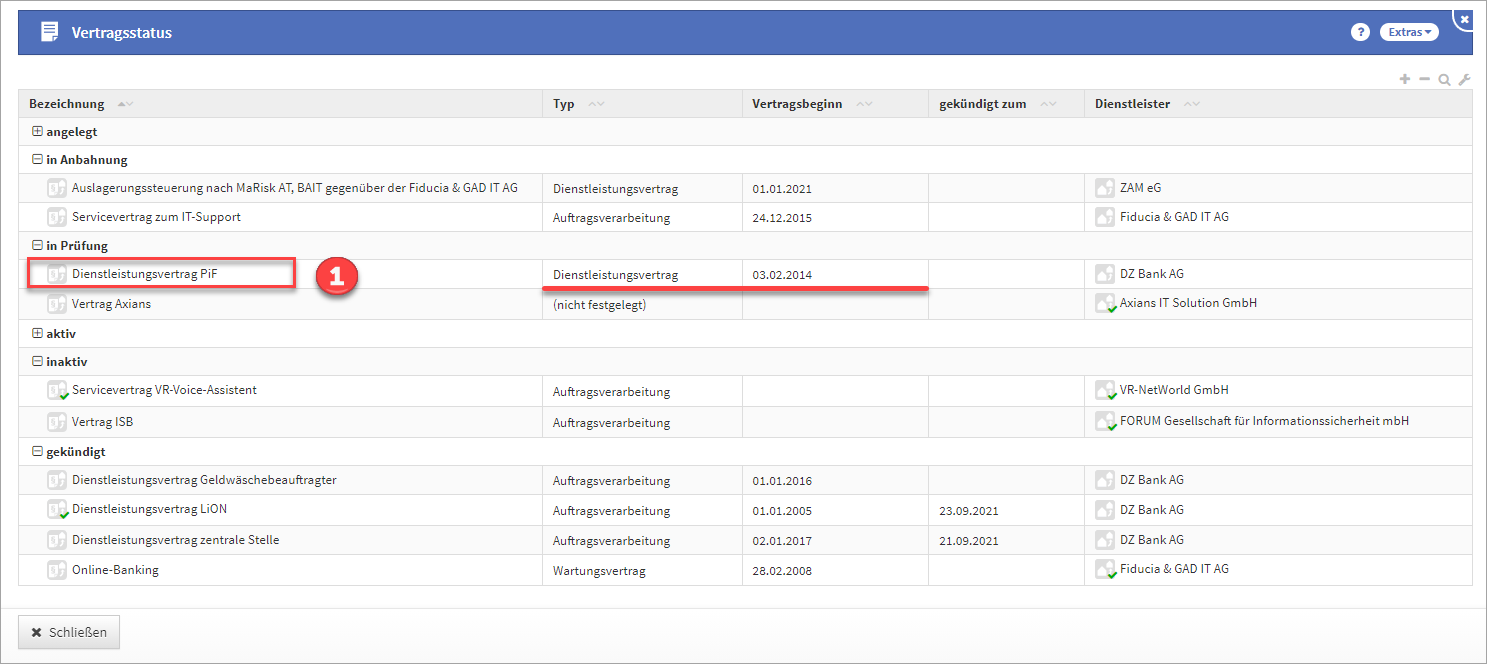Open table settings with wrench icon
This screenshot has height=664, width=1487.
point(1464,80)
